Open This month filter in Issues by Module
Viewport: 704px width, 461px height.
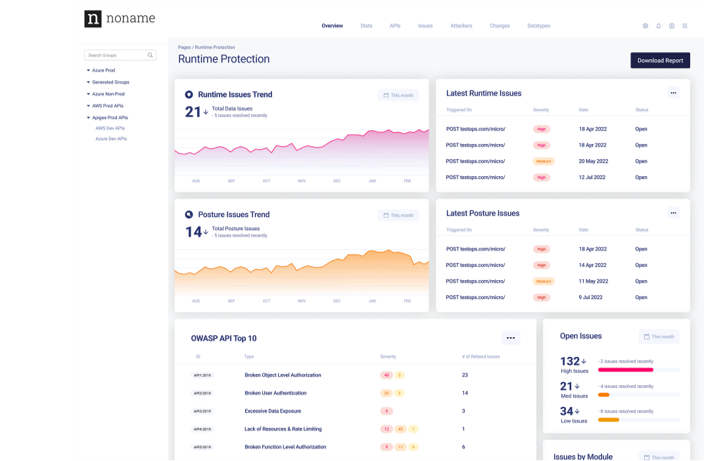659,457
